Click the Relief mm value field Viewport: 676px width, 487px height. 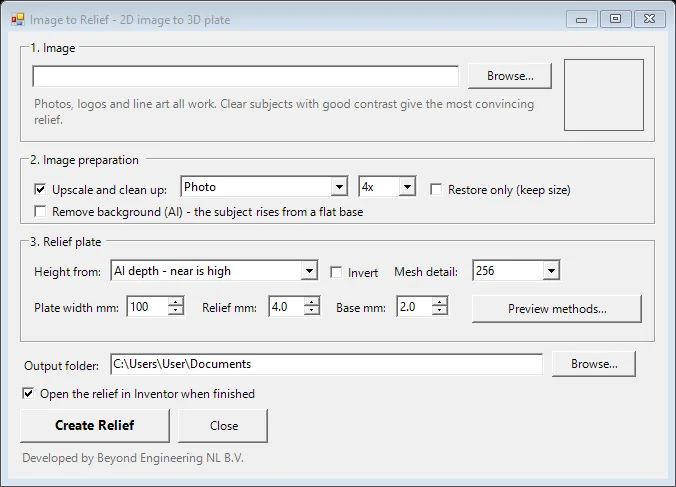(286, 307)
